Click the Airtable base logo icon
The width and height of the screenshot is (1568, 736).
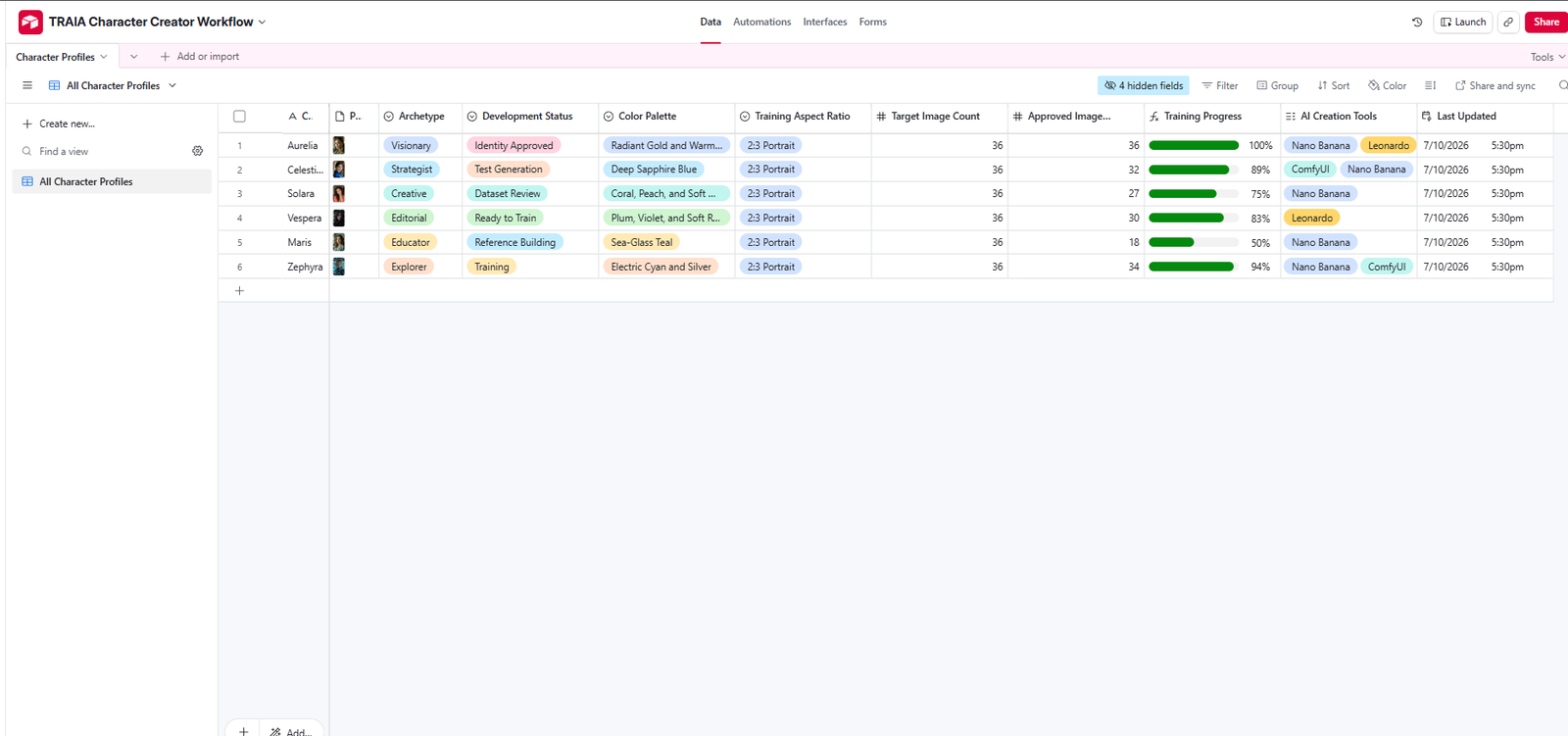click(30, 22)
